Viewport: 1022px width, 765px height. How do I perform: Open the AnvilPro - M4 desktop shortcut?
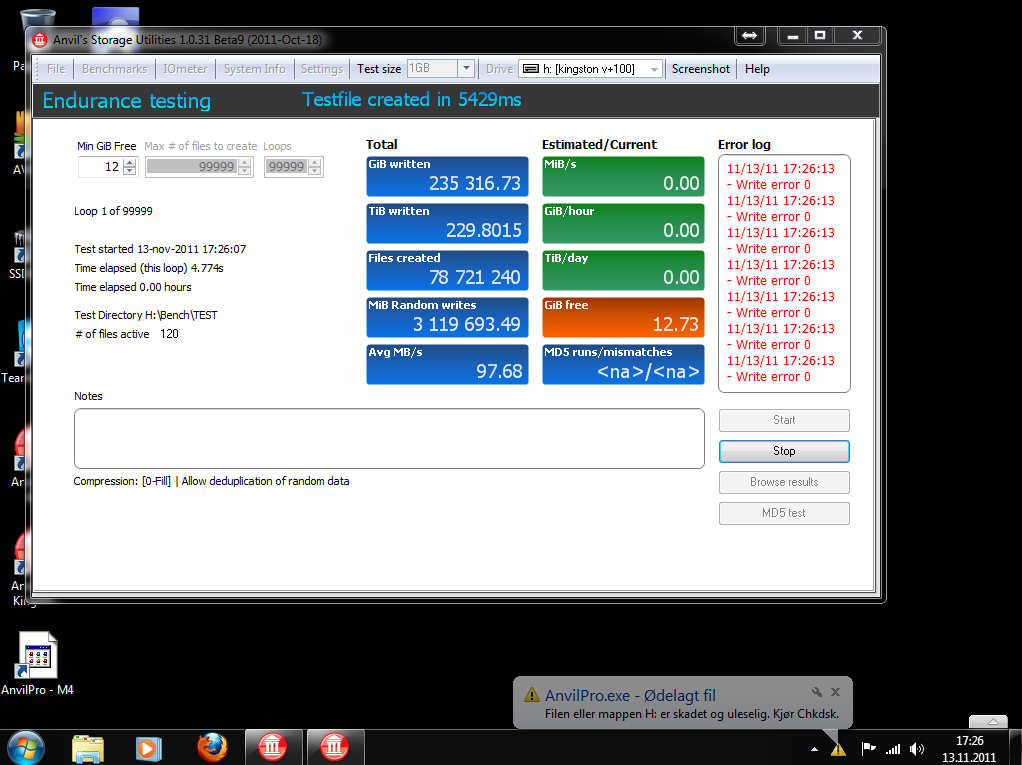click(x=37, y=663)
